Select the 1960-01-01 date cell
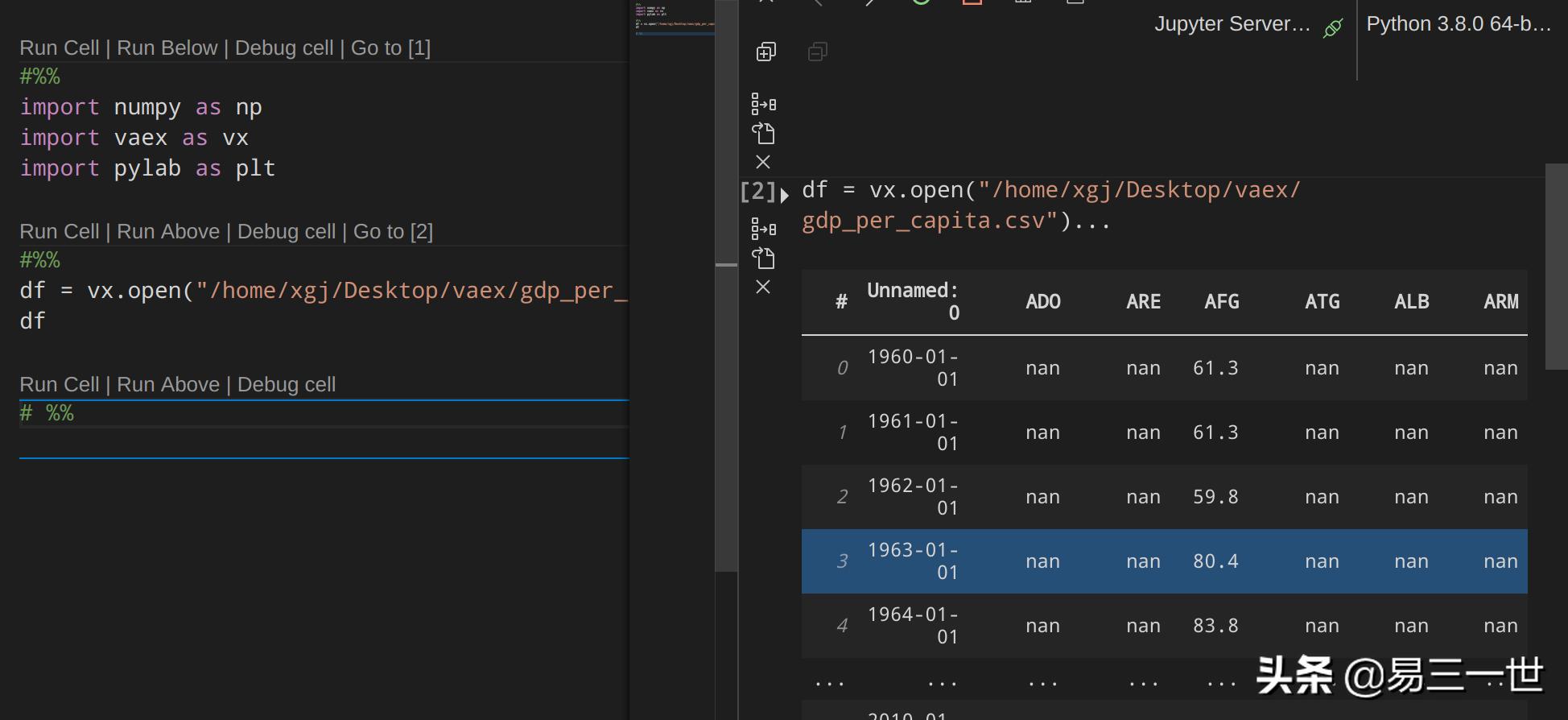The width and height of the screenshot is (1568, 720). tap(913, 368)
